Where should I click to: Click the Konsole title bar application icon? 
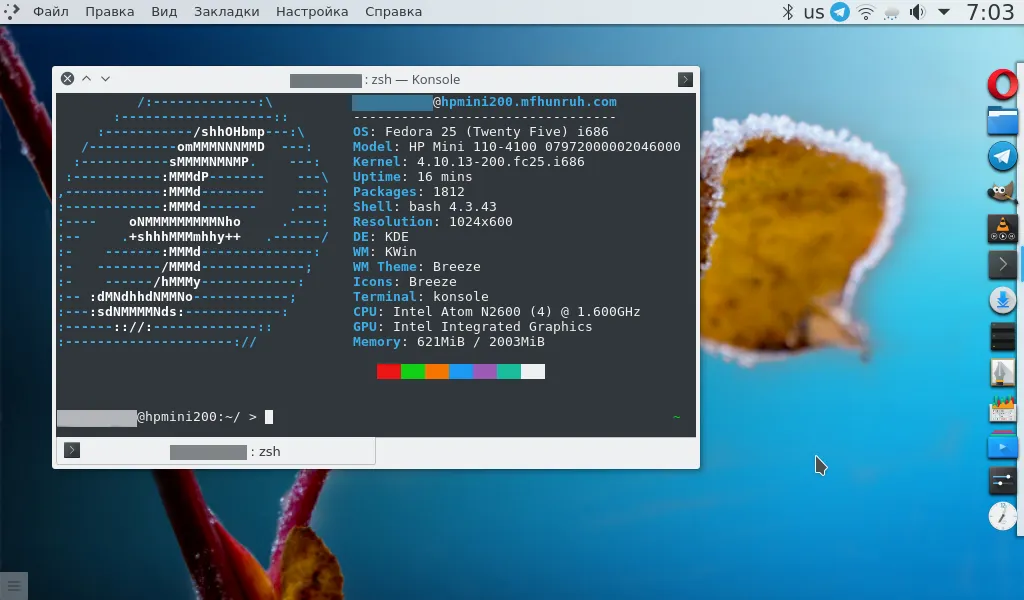pyautogui.click(x=685, y=79)
